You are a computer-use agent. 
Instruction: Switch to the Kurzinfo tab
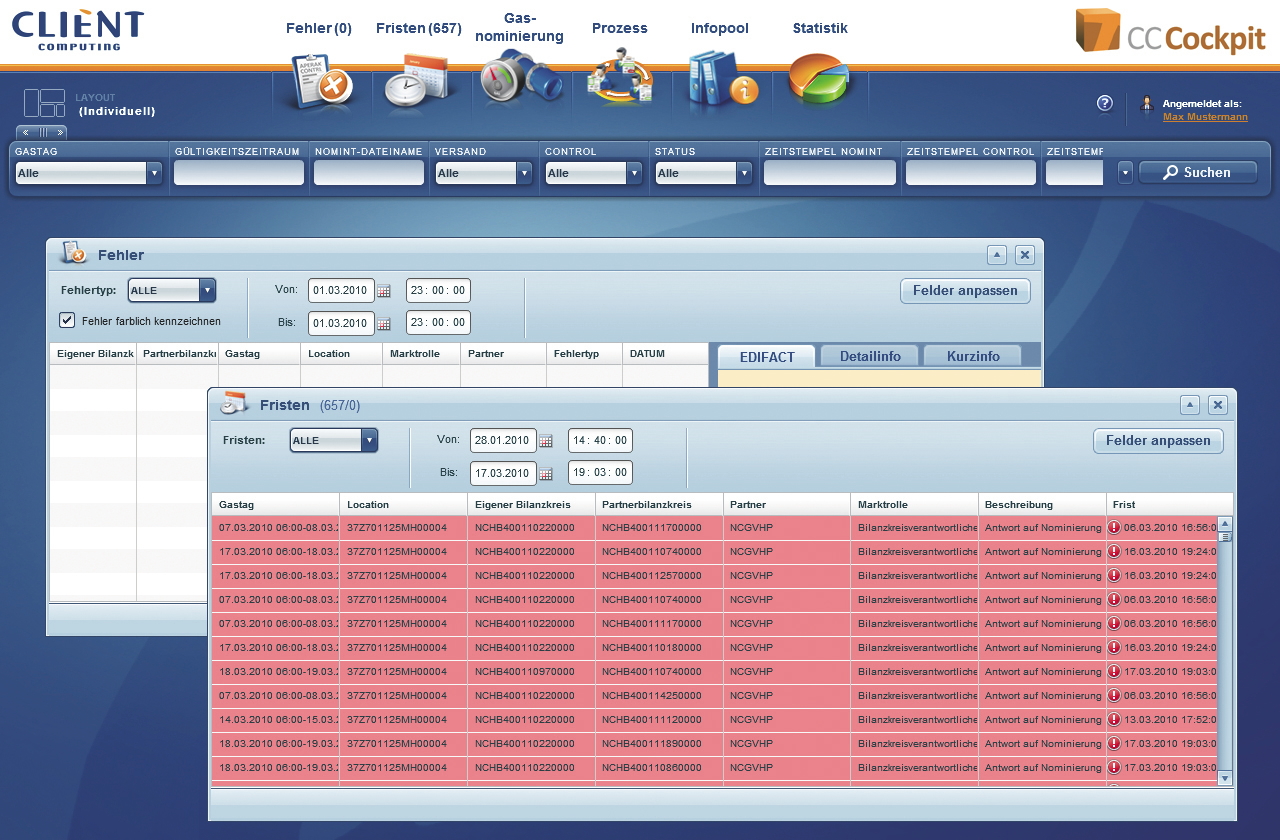(x=972, y=356)
